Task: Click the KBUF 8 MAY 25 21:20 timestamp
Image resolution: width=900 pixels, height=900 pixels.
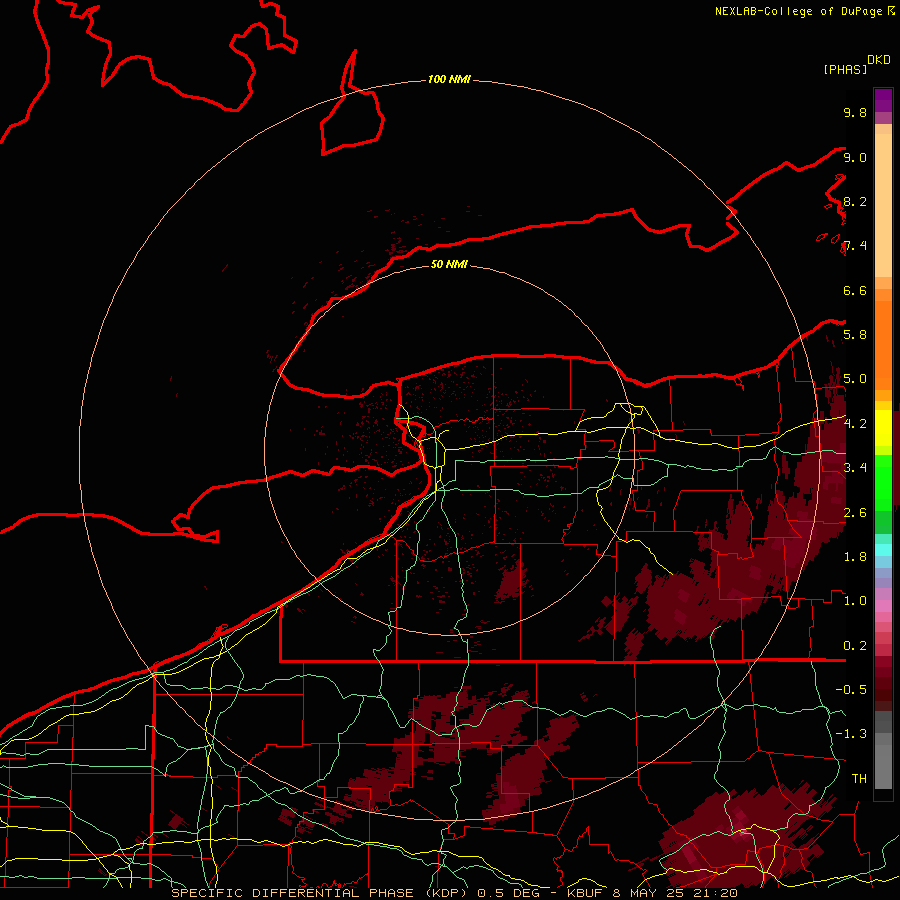Action: (x=653, y=893)
